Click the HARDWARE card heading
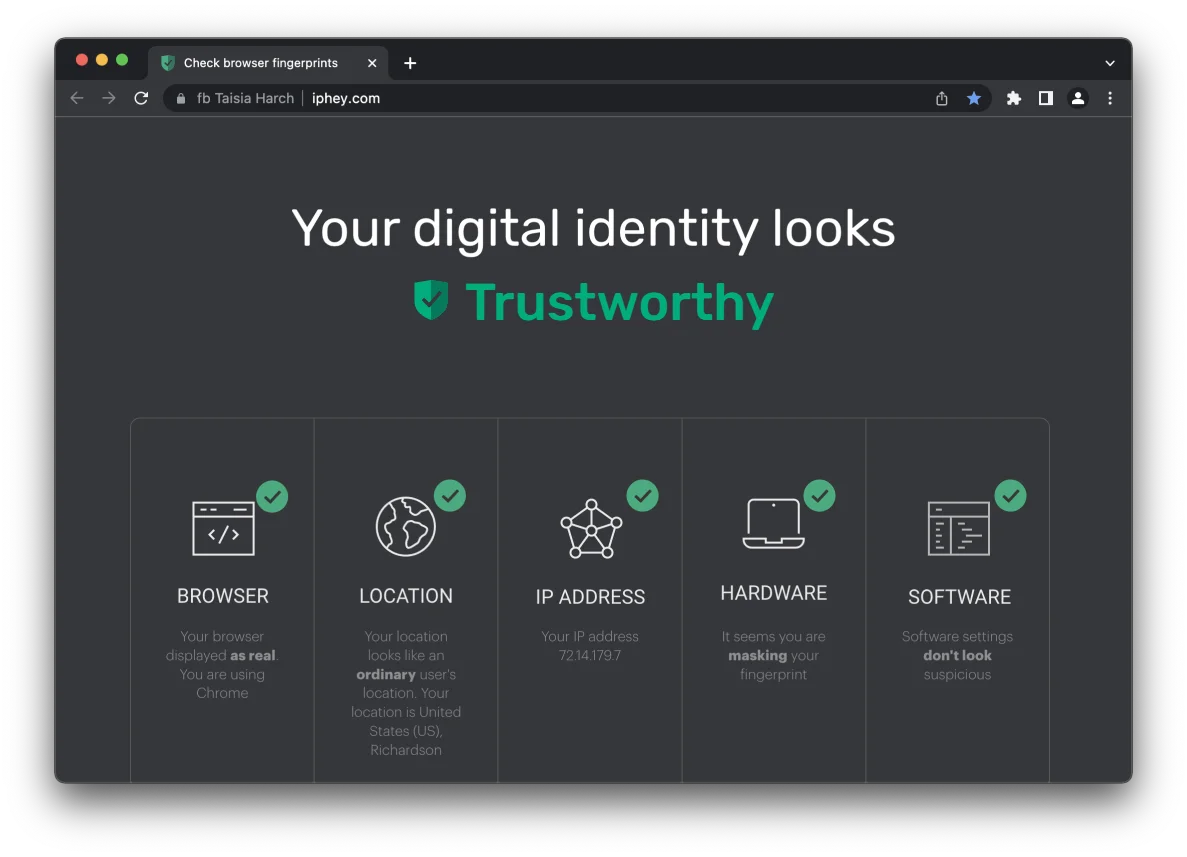Viewport: 1187px width, 857px height. coord(774,593)
